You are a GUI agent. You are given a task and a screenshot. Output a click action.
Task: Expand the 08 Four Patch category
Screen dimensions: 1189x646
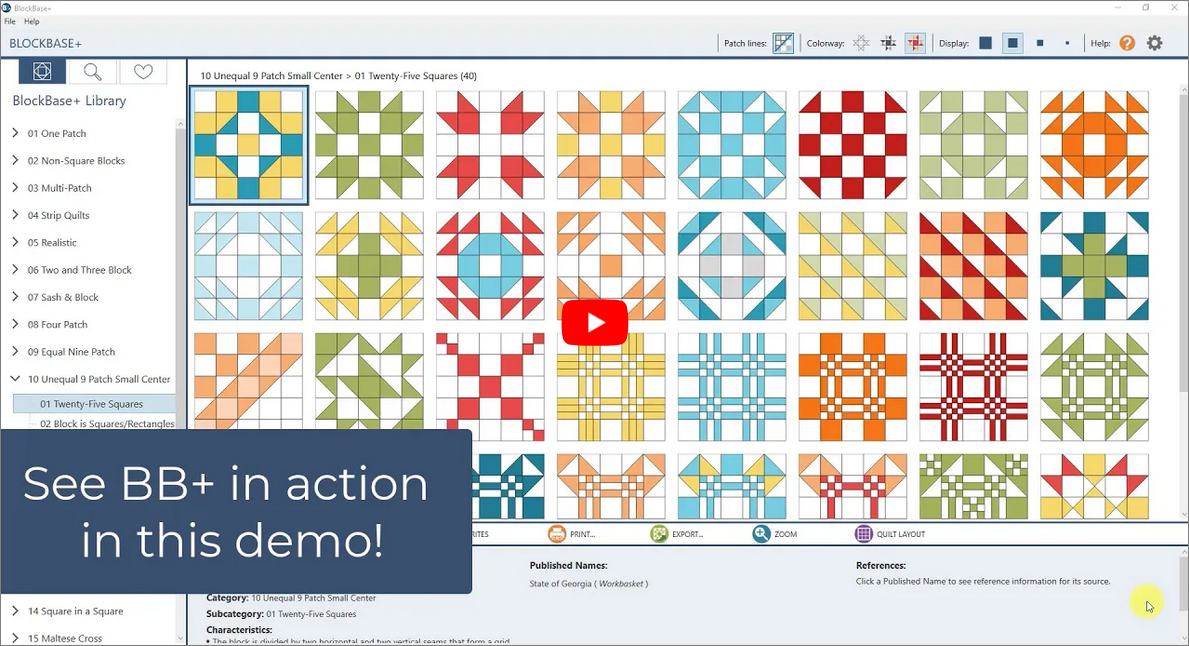[15, 324]
